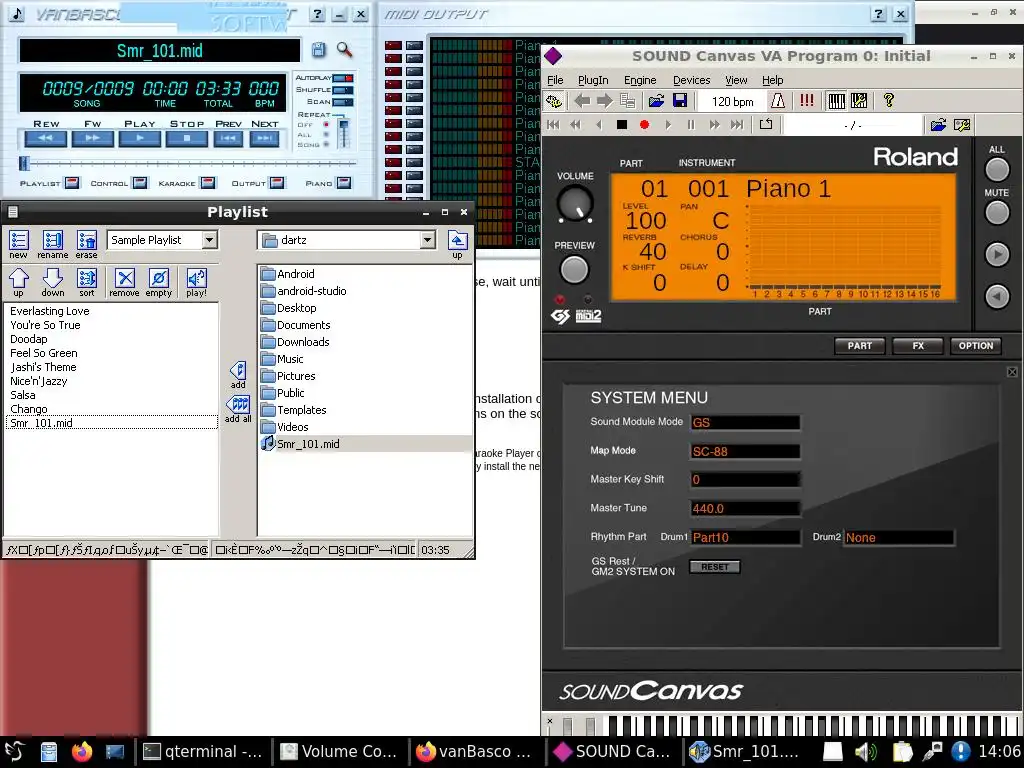Open the Help menu in SOUND Canvas
Screen dimensions: 1024x768
(773, 80)
